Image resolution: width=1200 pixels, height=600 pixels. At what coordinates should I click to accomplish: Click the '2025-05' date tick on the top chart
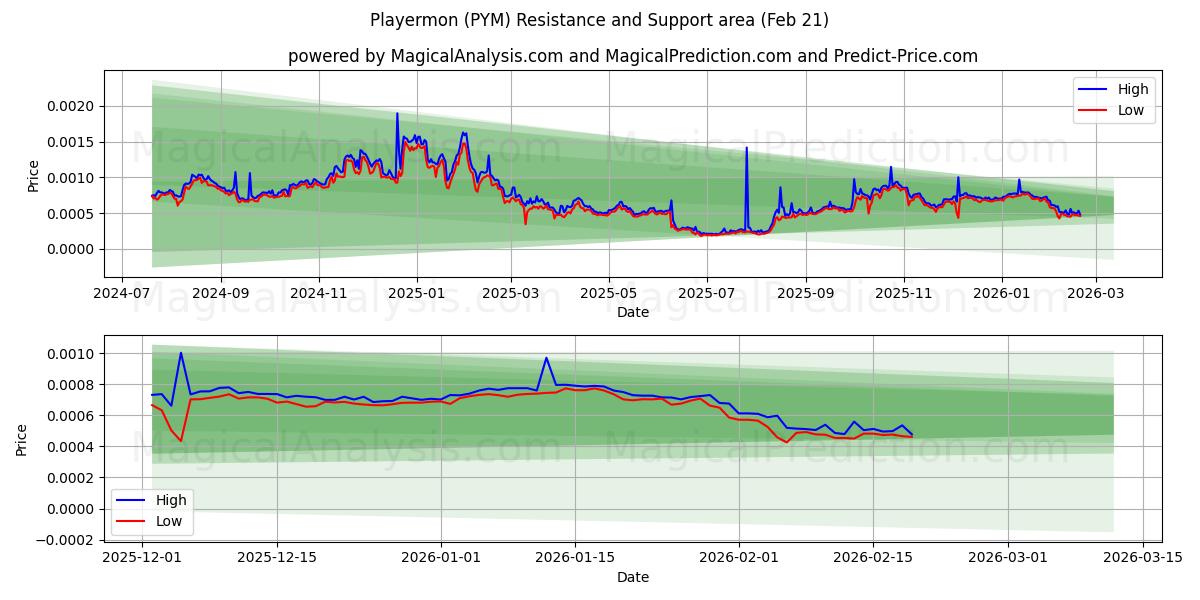coord(609,293)
